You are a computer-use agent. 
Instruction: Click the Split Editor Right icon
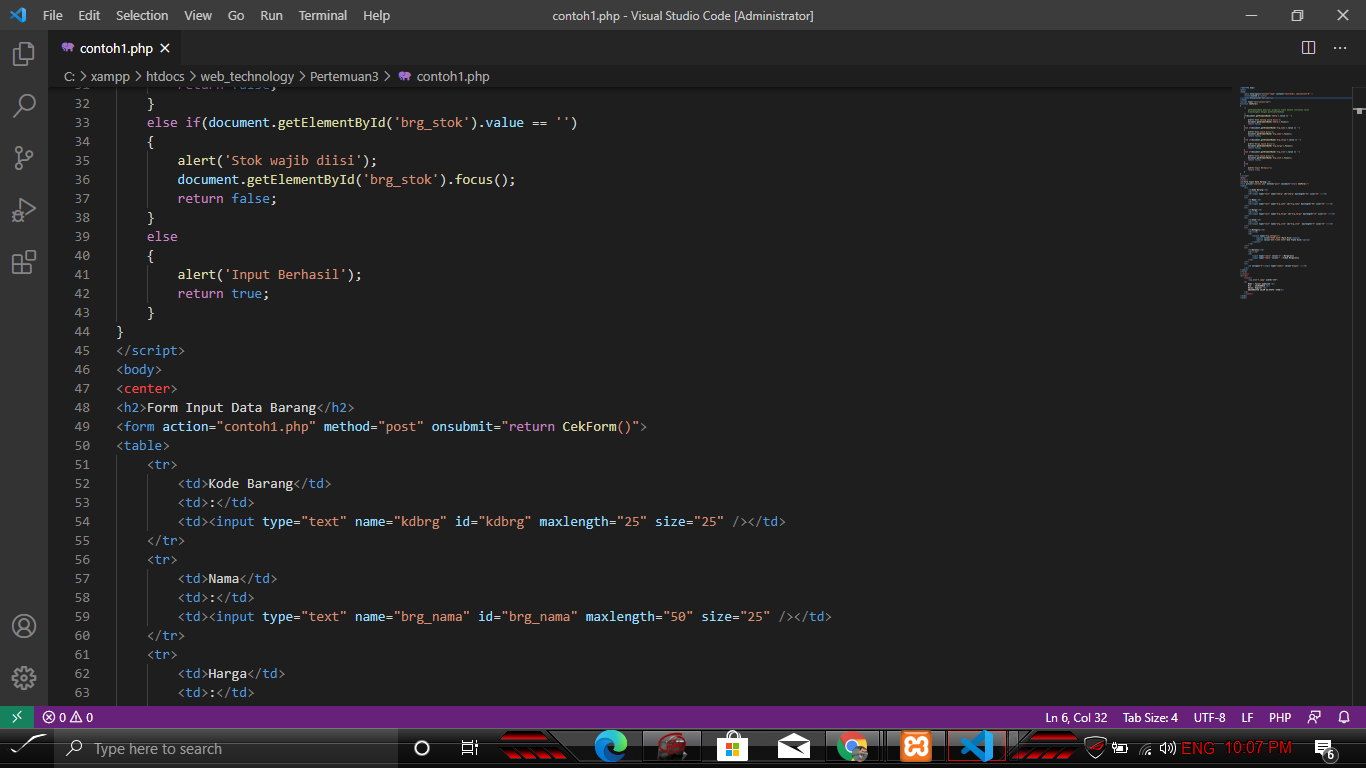1308,48
